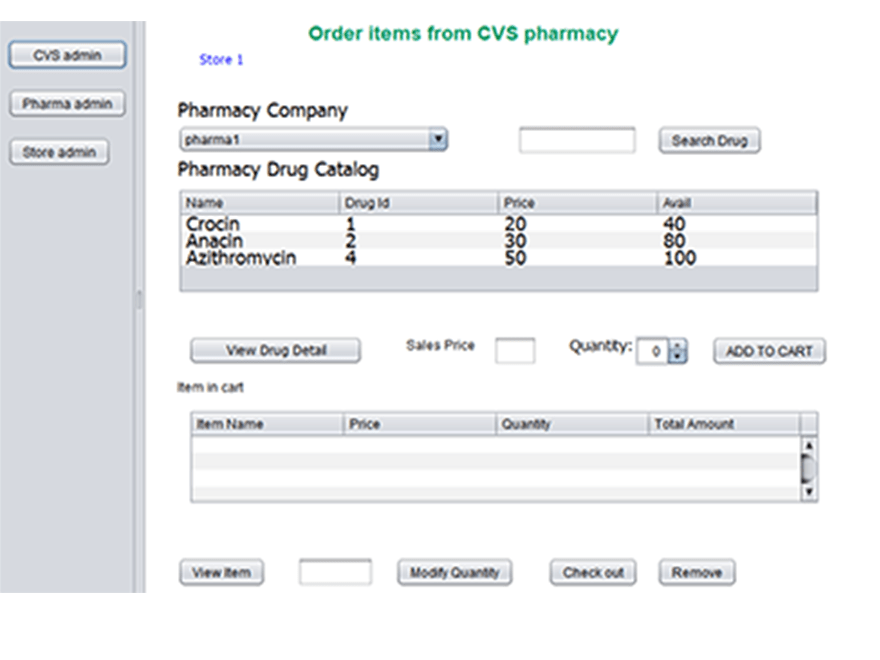
Task: Click the Store admin sidebar button
Action: (x=59, y=152)
